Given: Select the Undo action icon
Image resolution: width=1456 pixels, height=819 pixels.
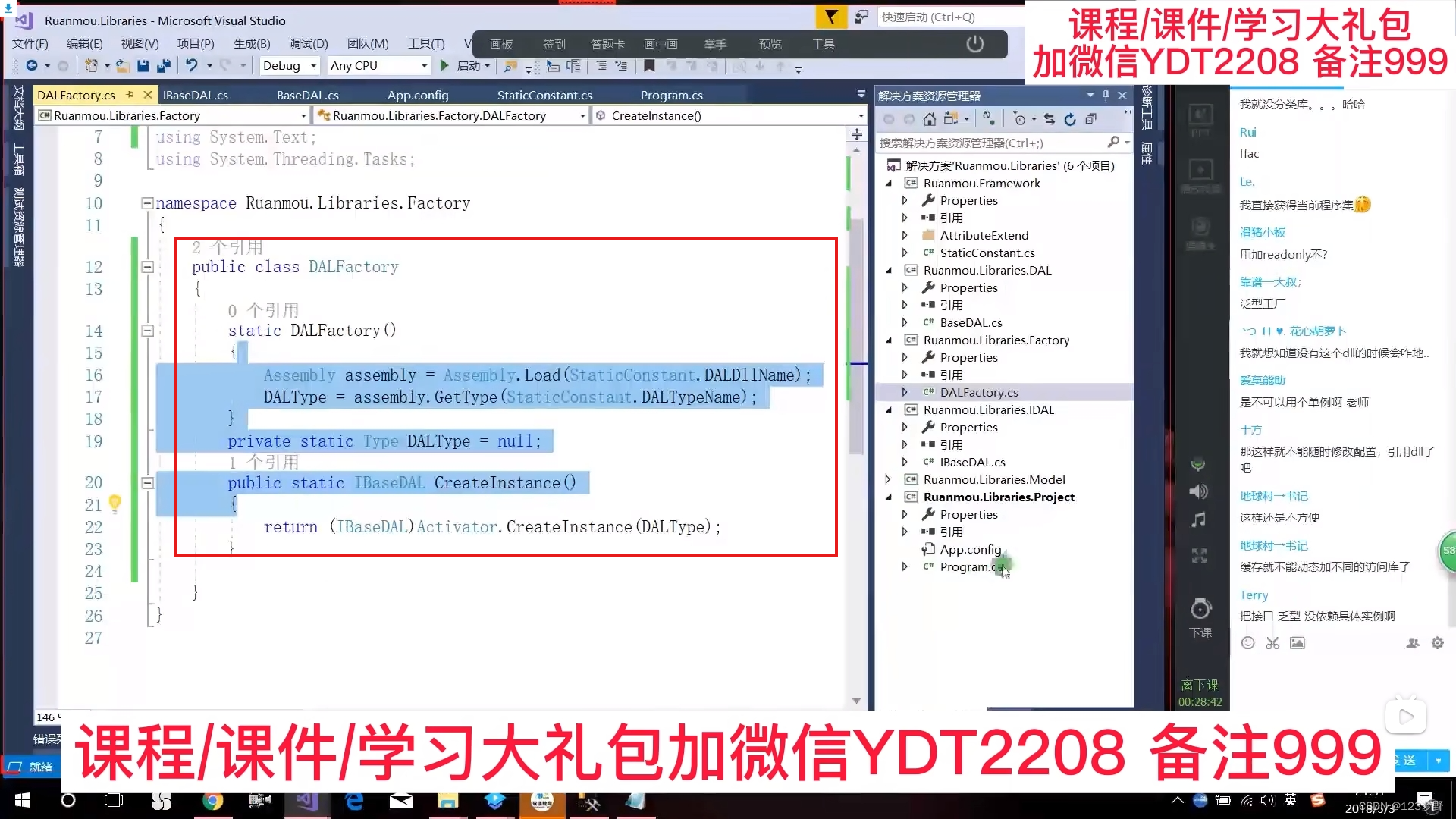Looking at the screenshot, I should (190, 64).
